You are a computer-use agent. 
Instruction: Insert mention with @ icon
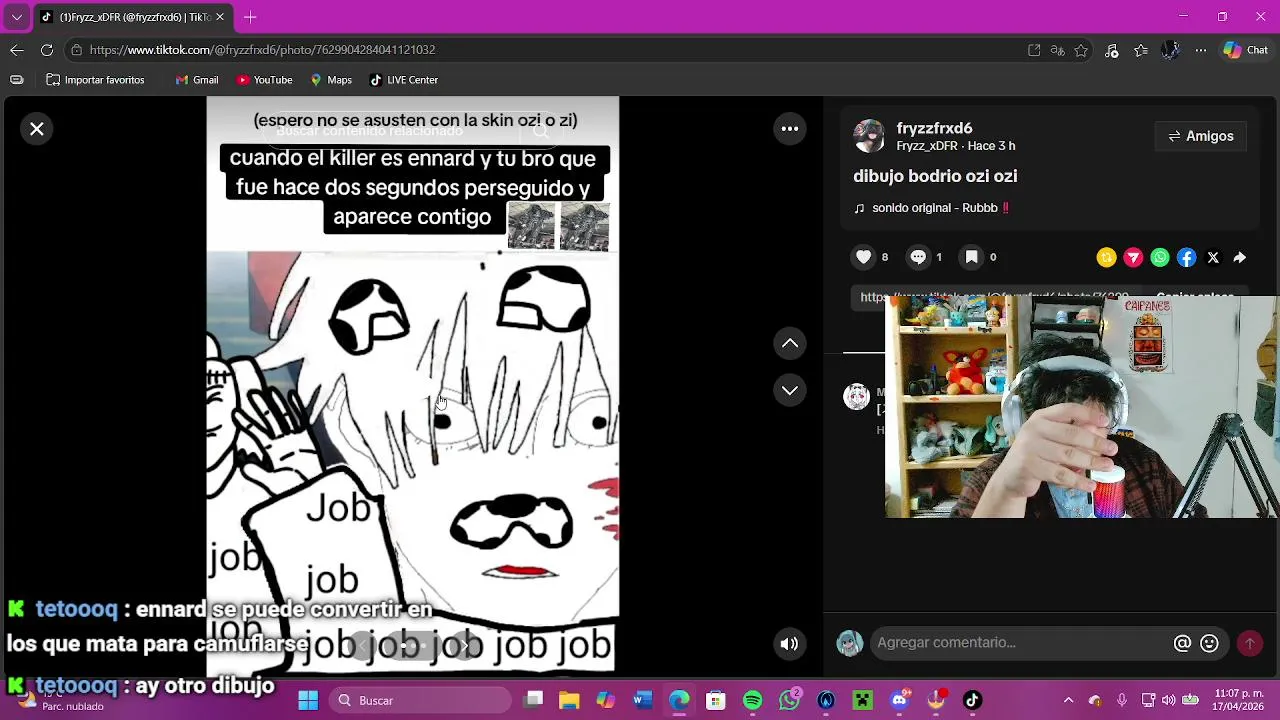coord(1182,644)
